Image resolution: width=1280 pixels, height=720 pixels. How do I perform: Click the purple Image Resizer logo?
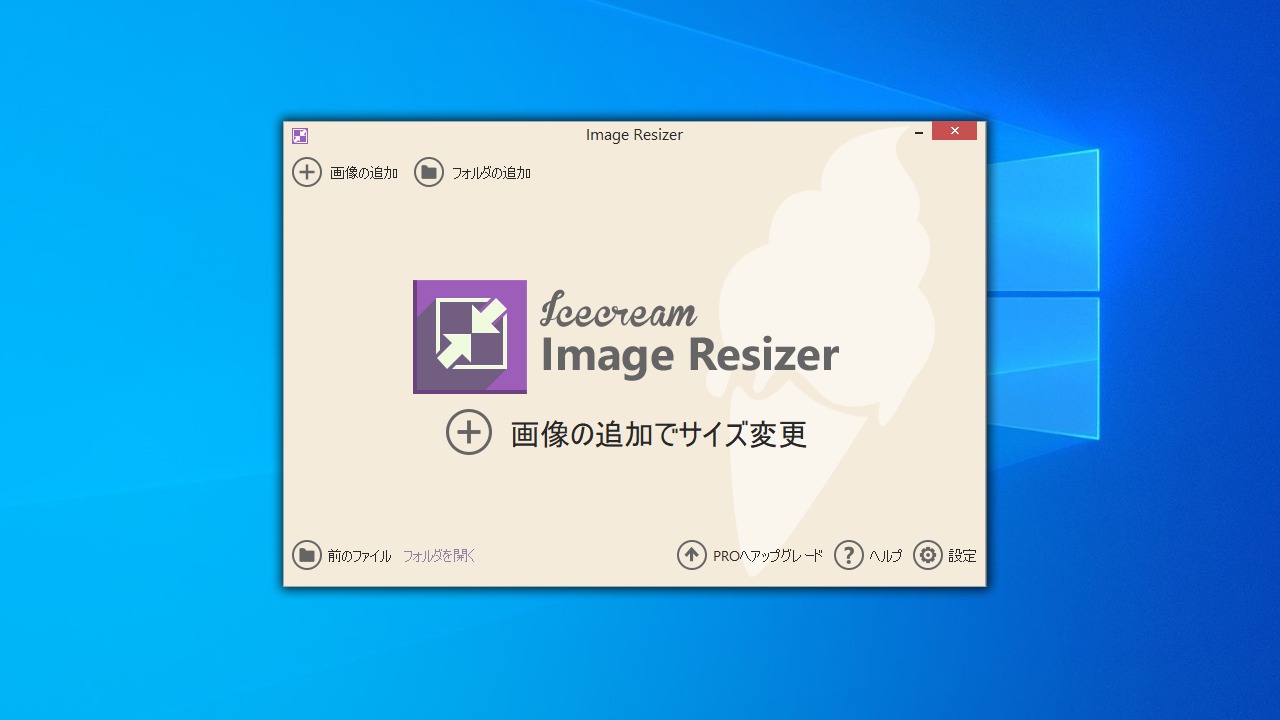[x=470, y=337]
